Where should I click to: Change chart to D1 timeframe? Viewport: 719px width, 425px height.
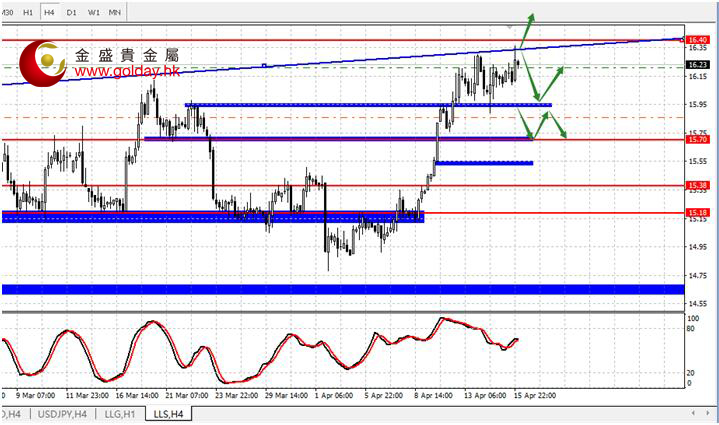71,13
